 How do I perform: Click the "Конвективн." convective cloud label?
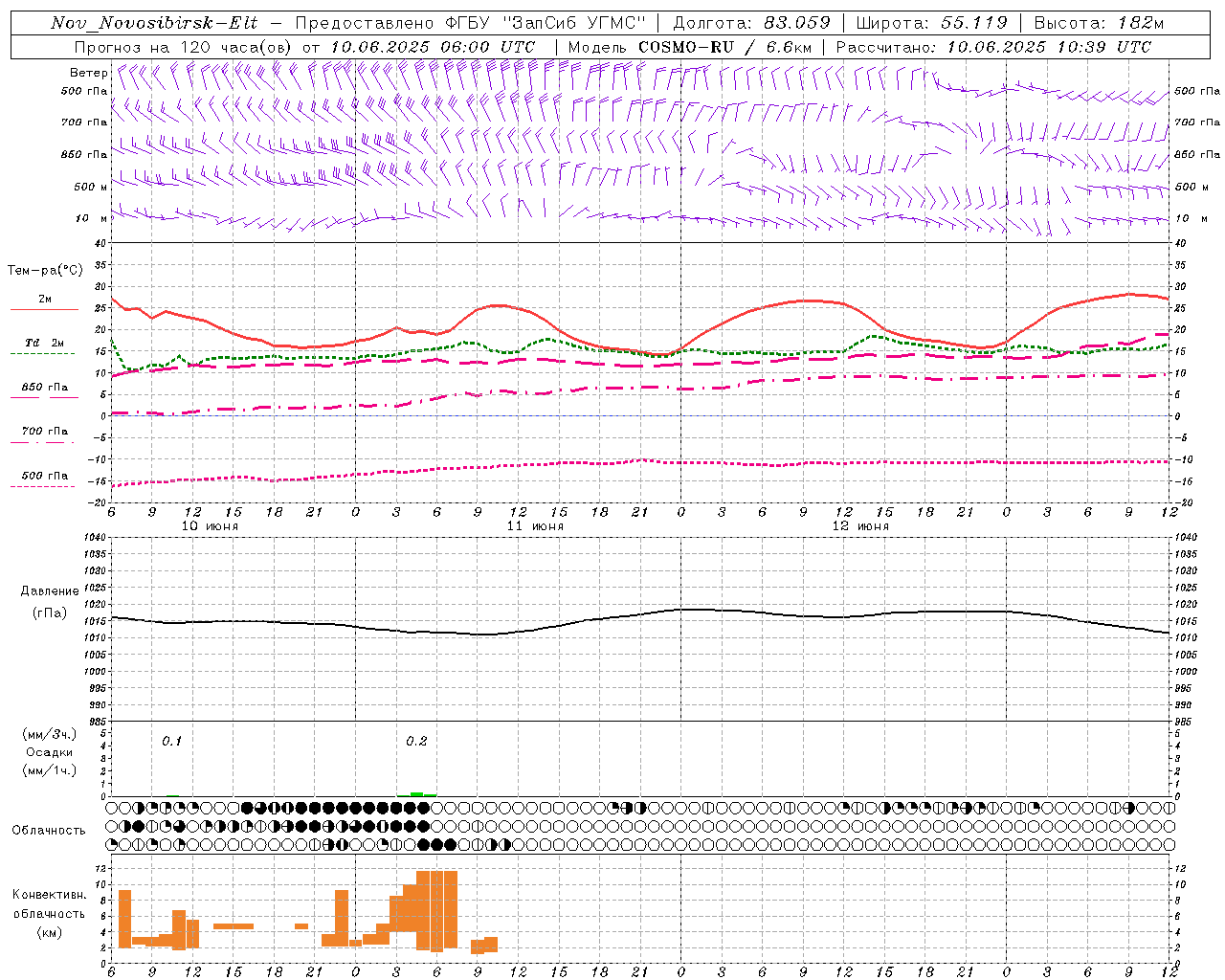click(x=50, y=895)
